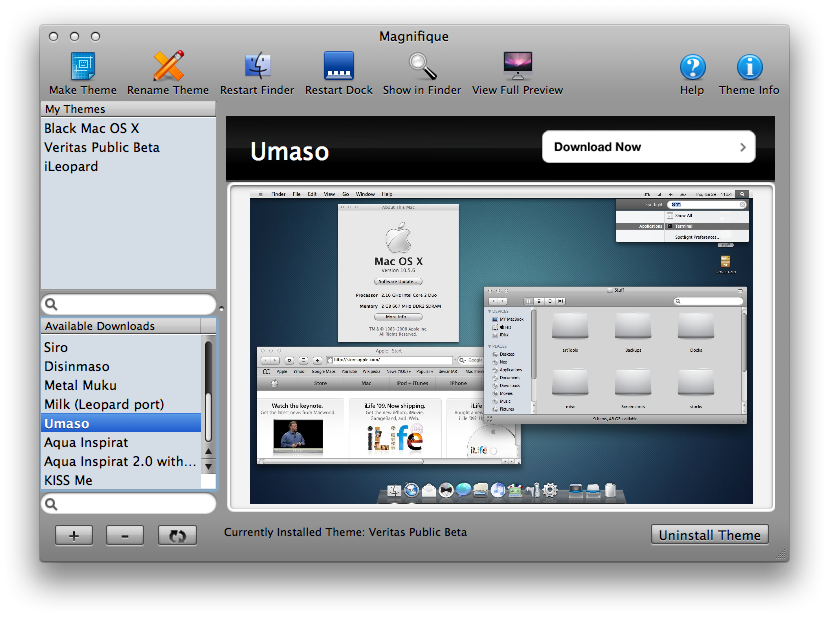
Task: Select the Metal Muku download
Action: (121, 385)
